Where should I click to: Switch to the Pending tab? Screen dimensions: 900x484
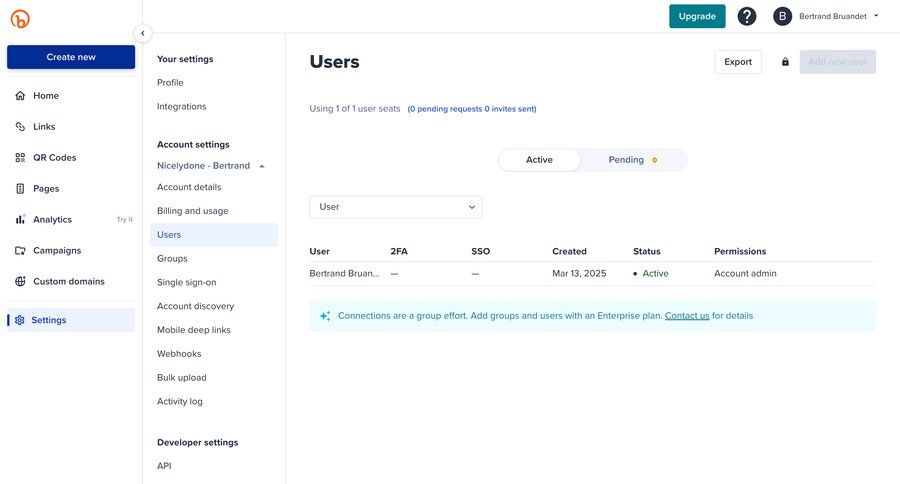tap(633, 160)
